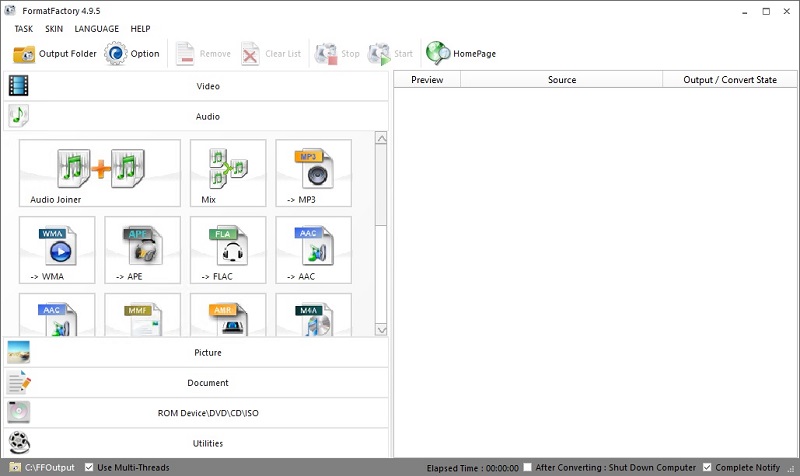Select the AMR format tile
Image resolution: width=800 pixels, height=476 pixels.
click(228, 315)
